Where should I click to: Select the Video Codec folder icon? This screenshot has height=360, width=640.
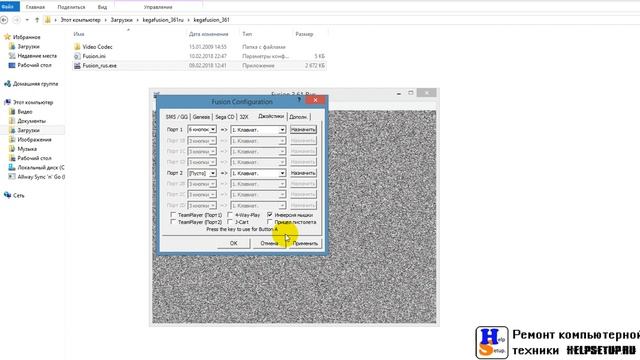(x=77, y=47)
